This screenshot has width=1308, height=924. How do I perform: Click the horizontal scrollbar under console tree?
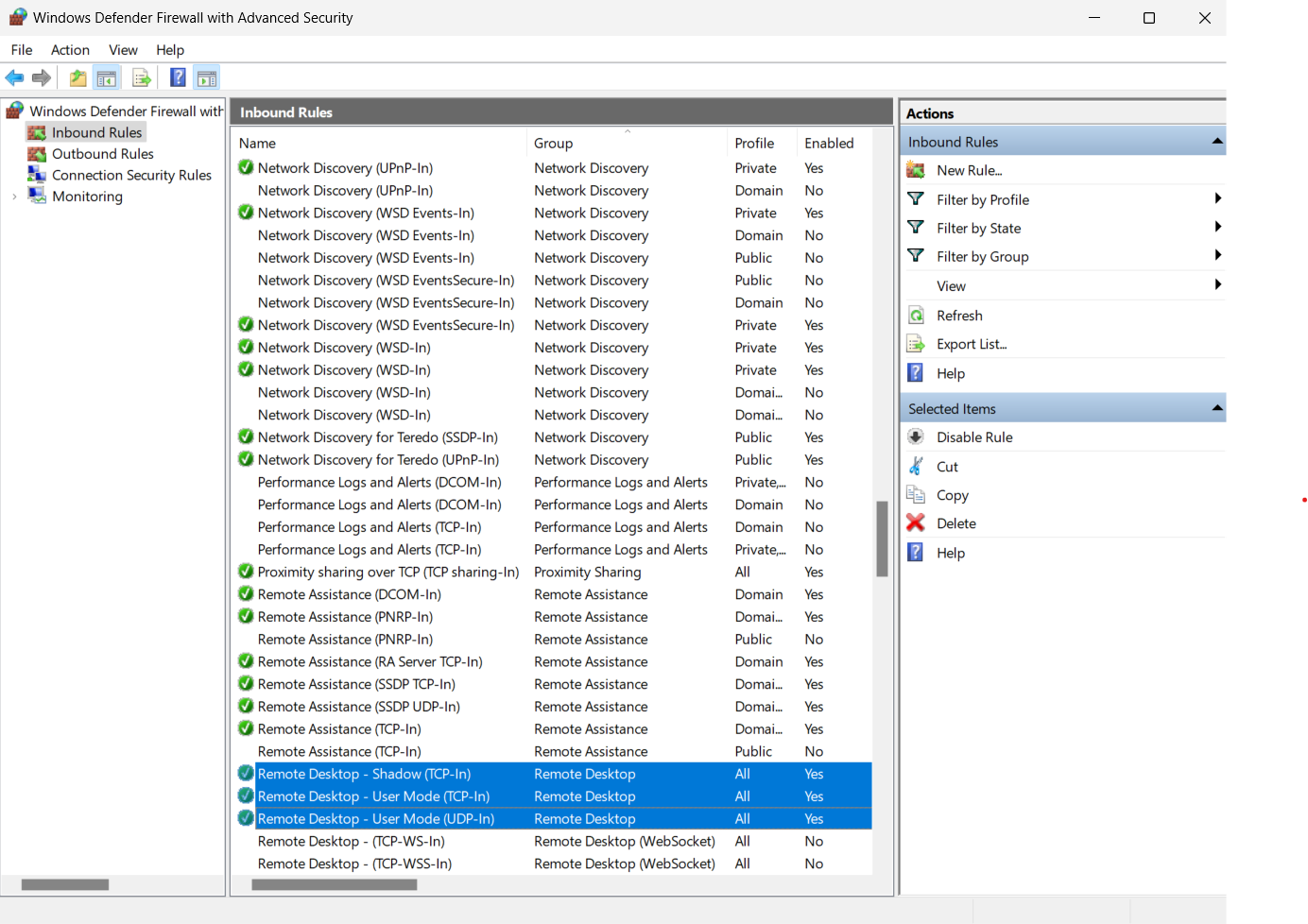tap(65, 884)
